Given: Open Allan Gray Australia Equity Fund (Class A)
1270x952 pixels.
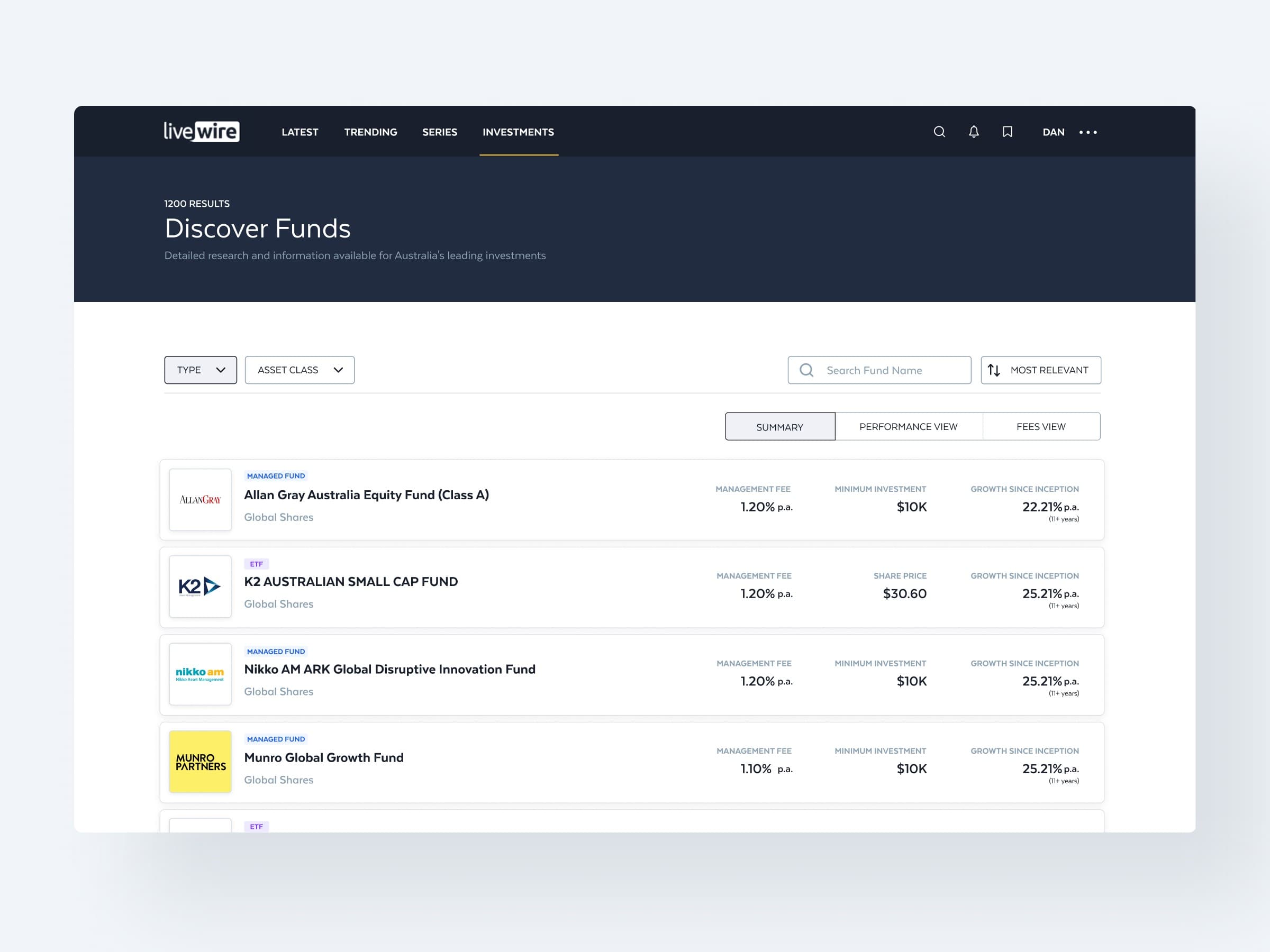Looking at the screenshot, I should (x=366, y=495).
